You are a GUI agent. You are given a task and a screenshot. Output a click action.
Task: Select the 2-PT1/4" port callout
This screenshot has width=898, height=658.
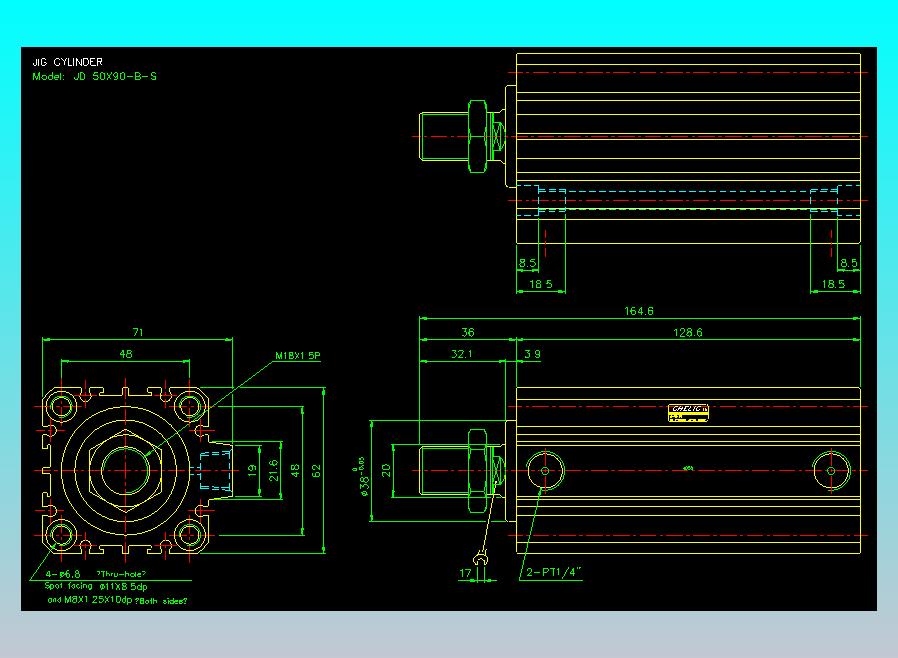(x=554, y=572)
